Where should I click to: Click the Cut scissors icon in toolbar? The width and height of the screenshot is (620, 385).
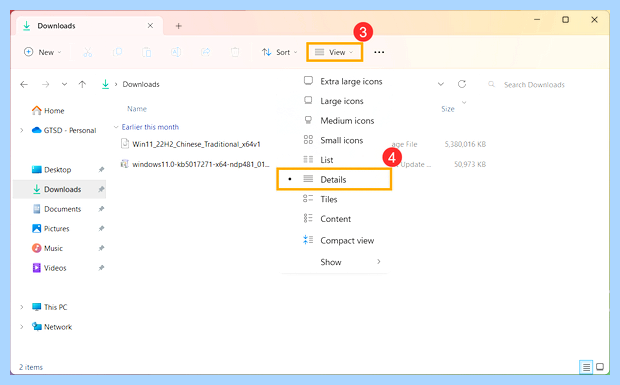[88, 52]
